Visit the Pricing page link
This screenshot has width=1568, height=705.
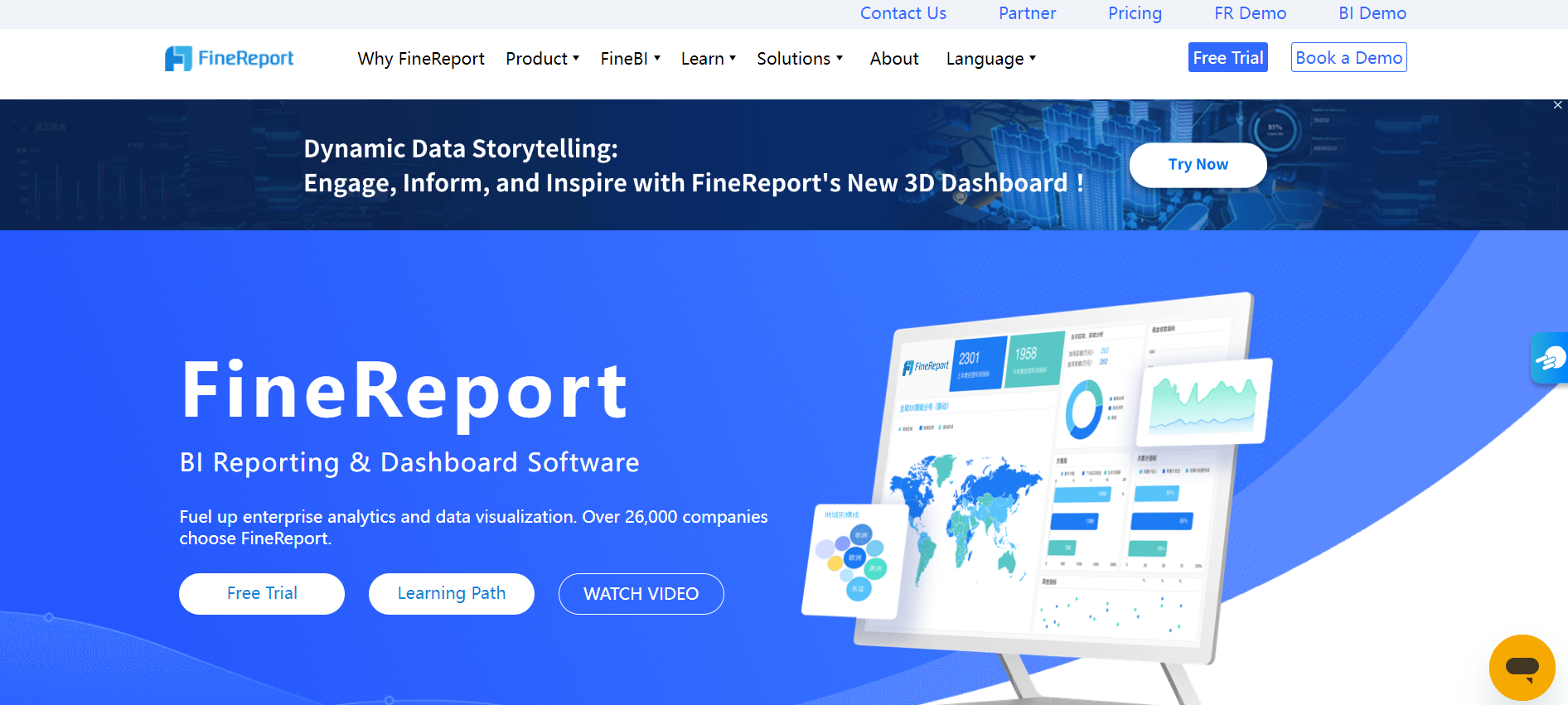1135,13
